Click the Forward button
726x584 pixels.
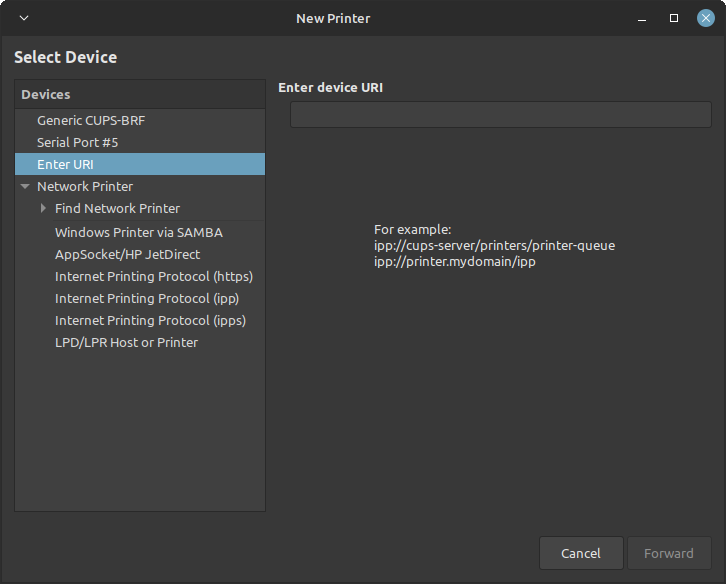coord(668,553)
